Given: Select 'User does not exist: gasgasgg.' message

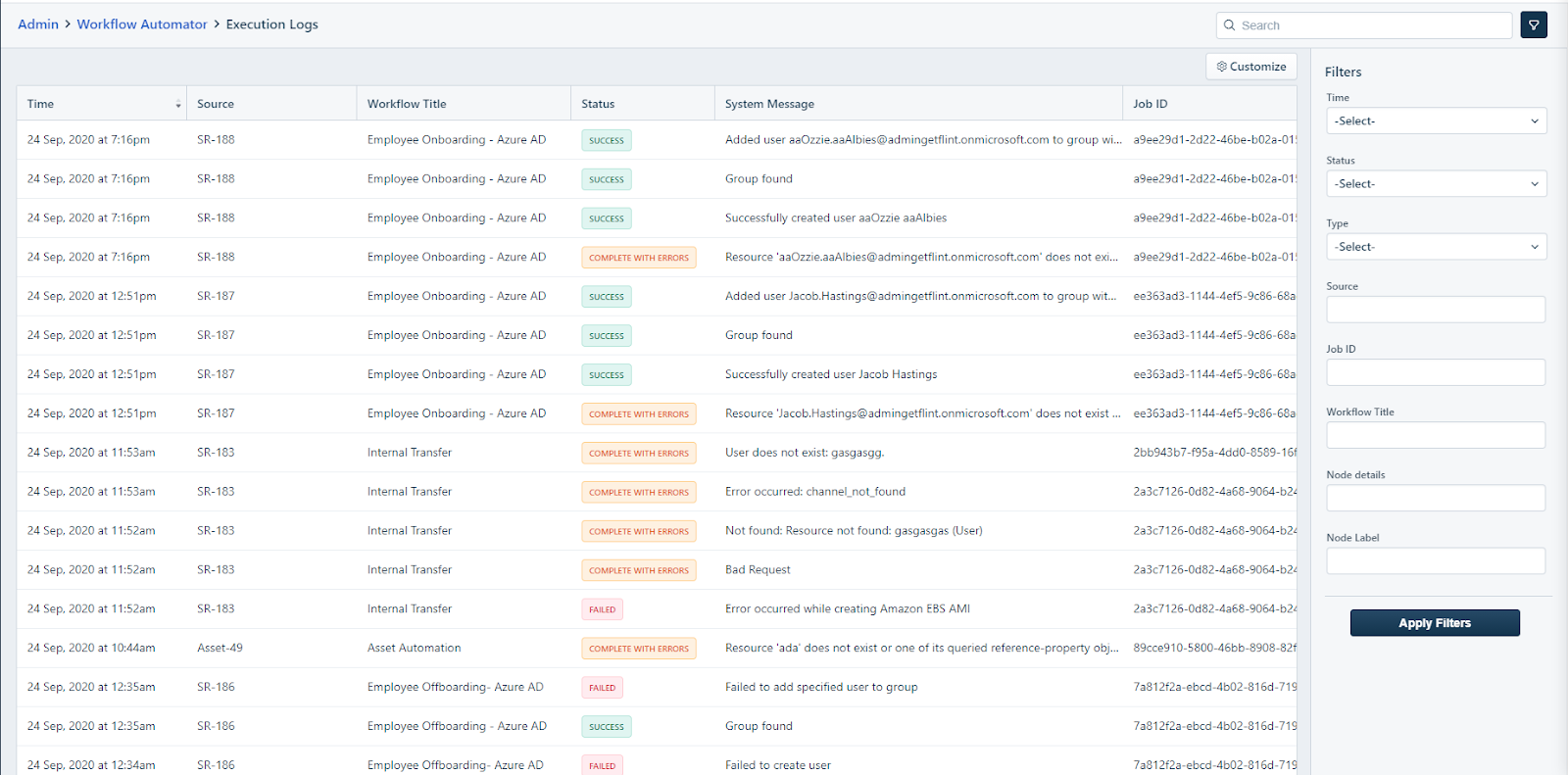Looking at the screenshot, I should coord(805,453).
